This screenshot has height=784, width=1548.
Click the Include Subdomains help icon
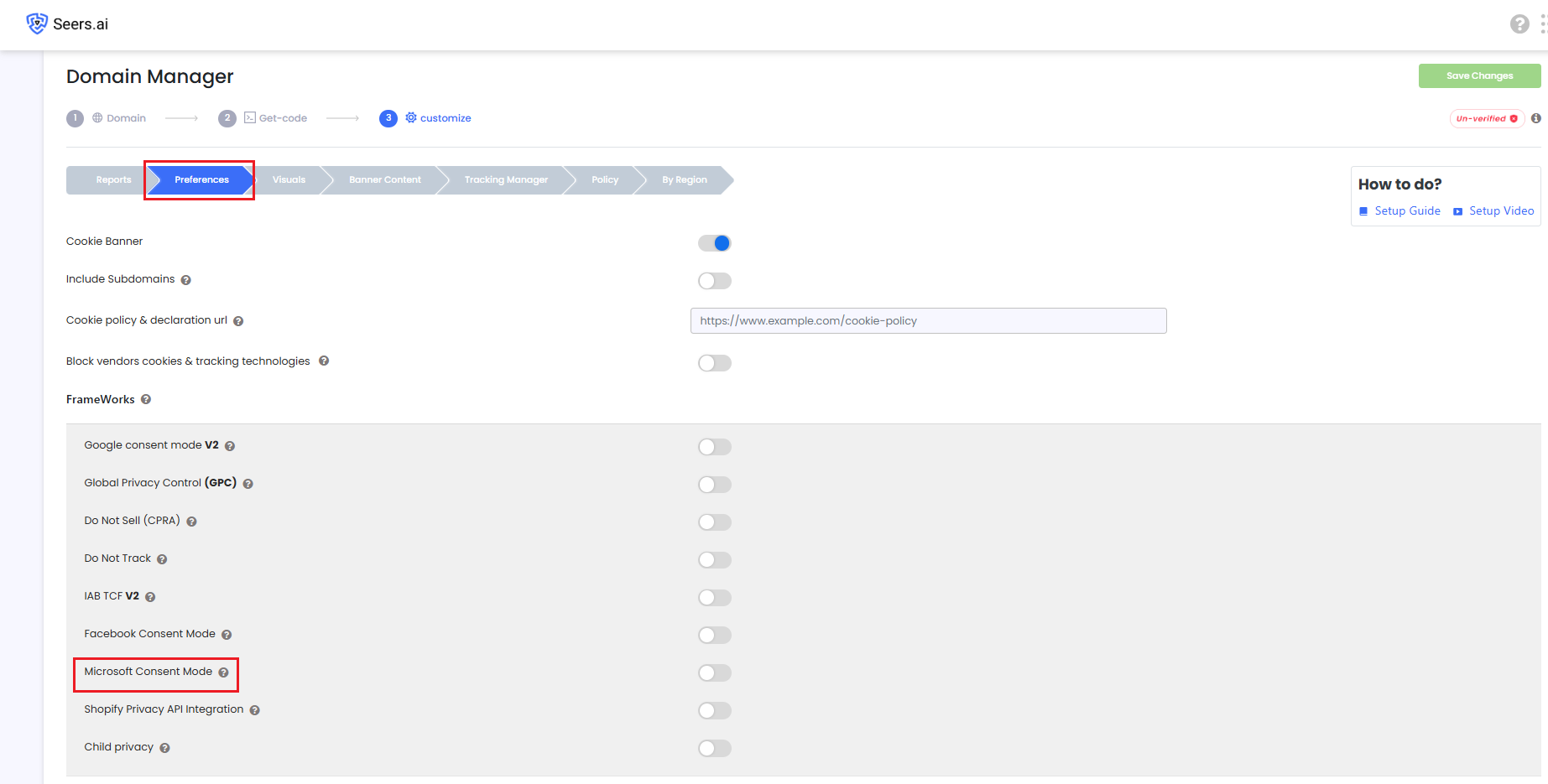pyautogui.click(x=186, y=280)
